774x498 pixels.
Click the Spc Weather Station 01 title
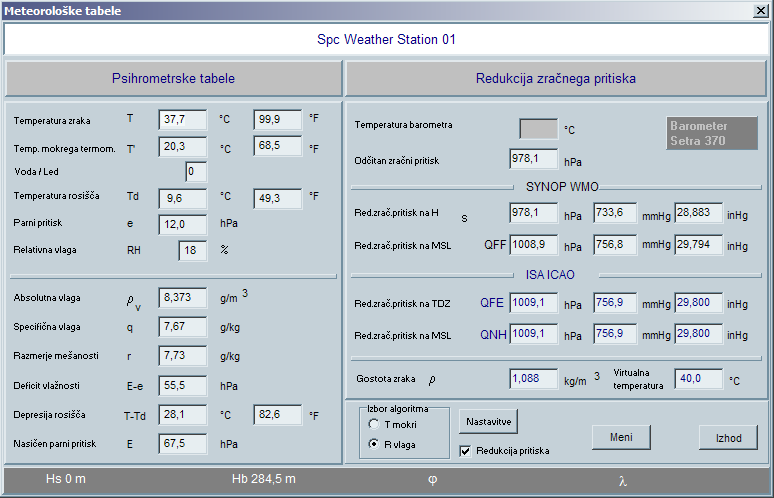(x=386, y=39)
